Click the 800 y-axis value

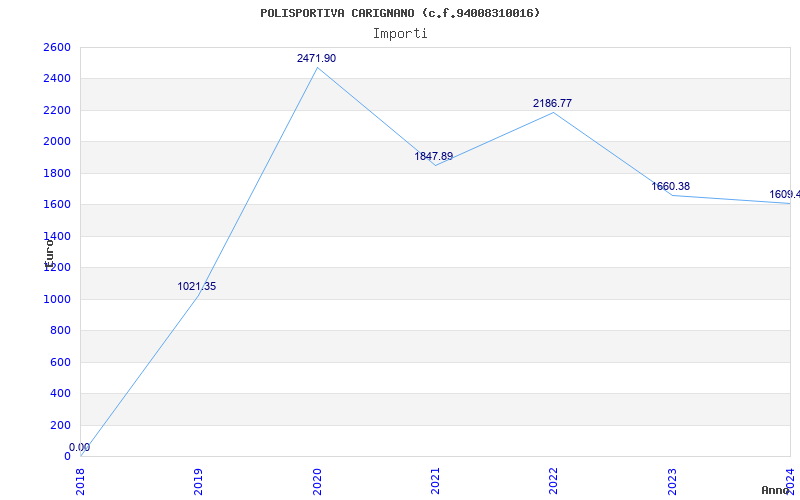pos(61,331)
